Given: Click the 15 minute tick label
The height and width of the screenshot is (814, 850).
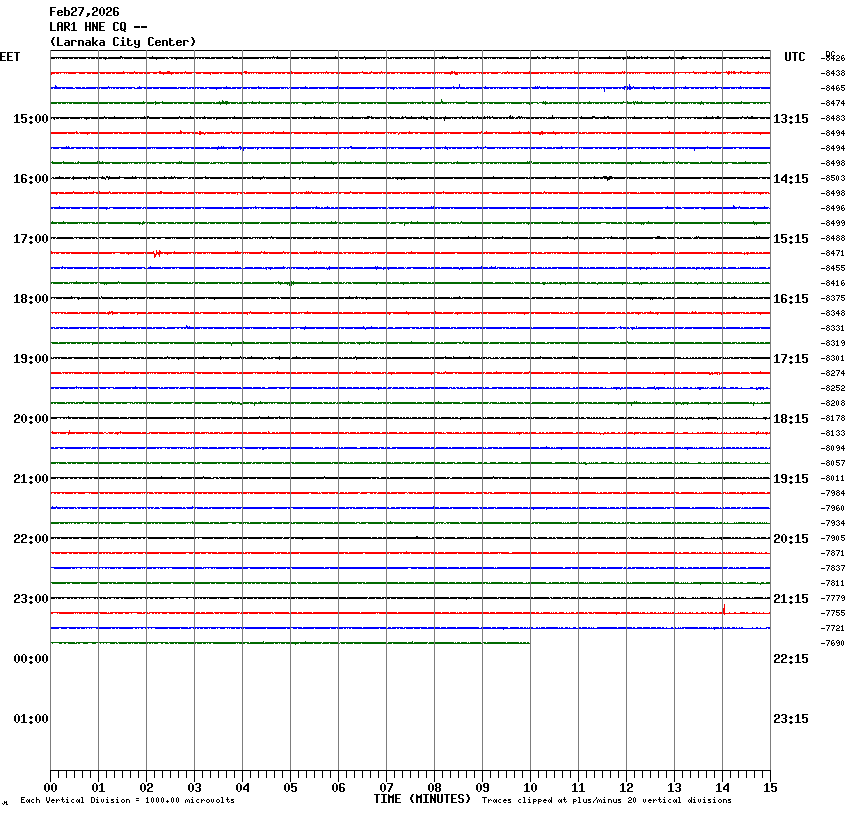Looking at the screenshot, I should [770, 788].
